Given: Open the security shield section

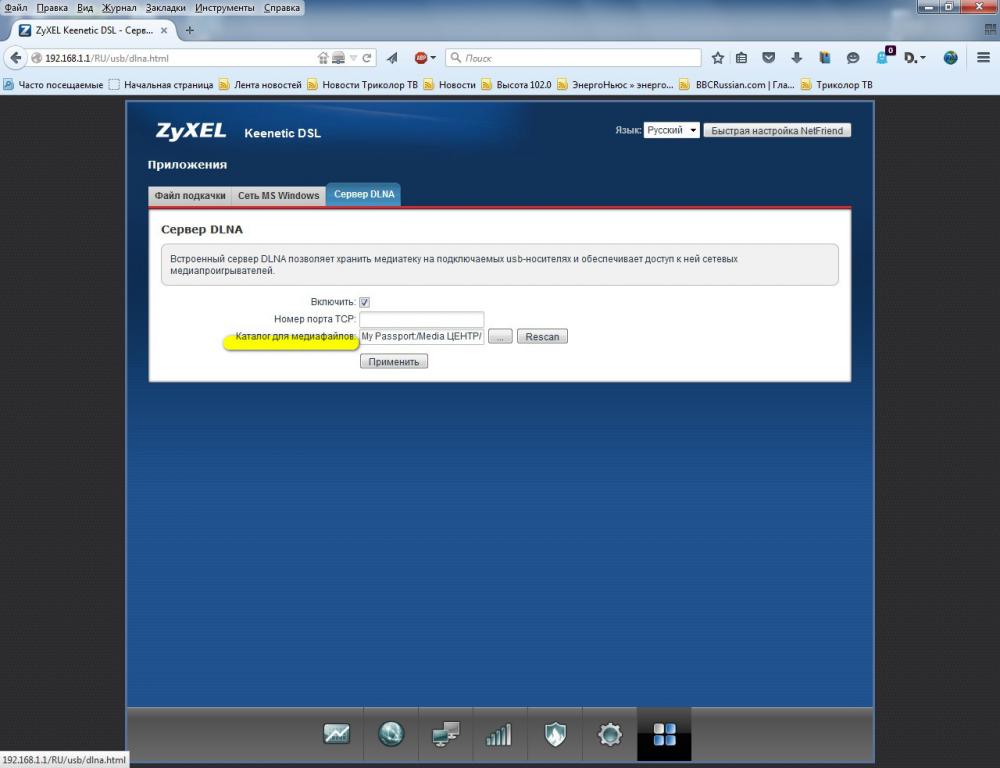Looking at the screenshot, I should pos(554,735).
